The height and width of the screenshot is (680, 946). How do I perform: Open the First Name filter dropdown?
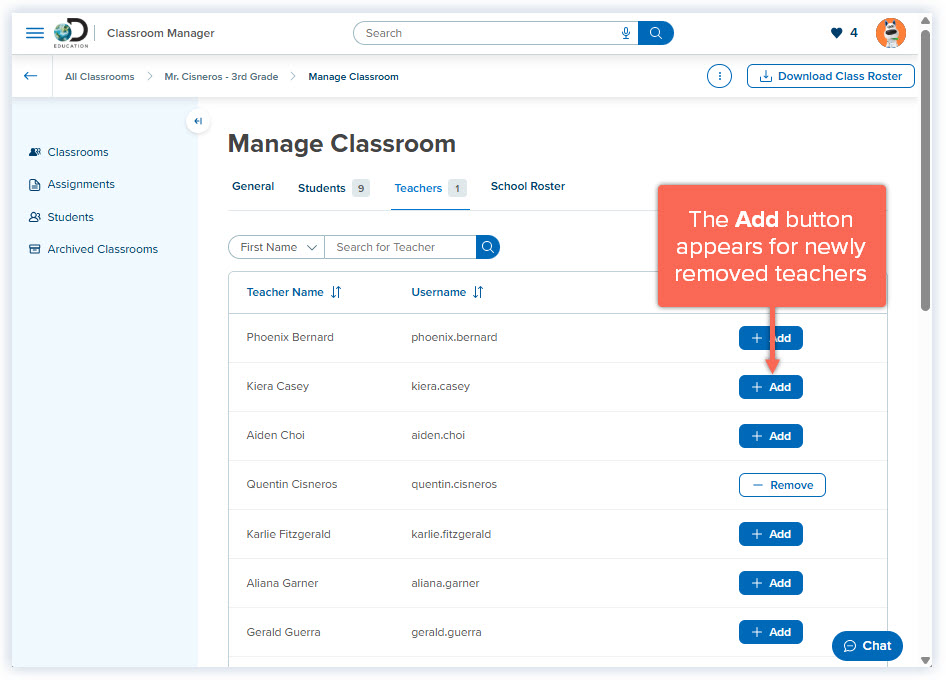[276, 246]
